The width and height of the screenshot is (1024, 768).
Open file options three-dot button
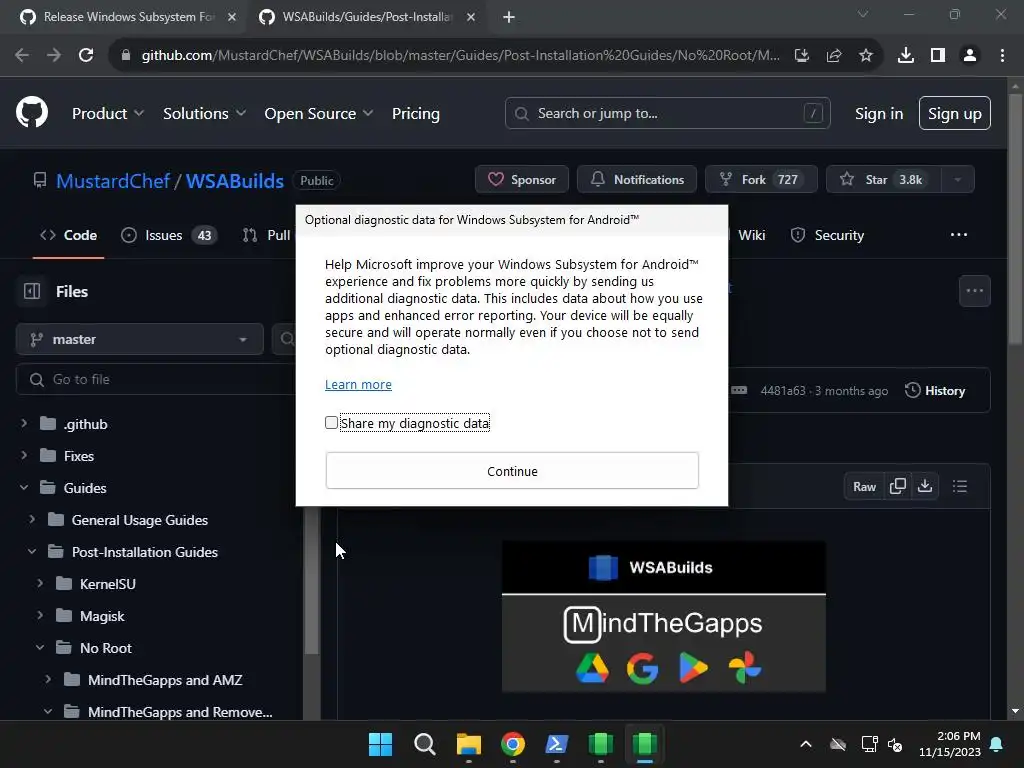pyautogui.click(x=974, y=291)
